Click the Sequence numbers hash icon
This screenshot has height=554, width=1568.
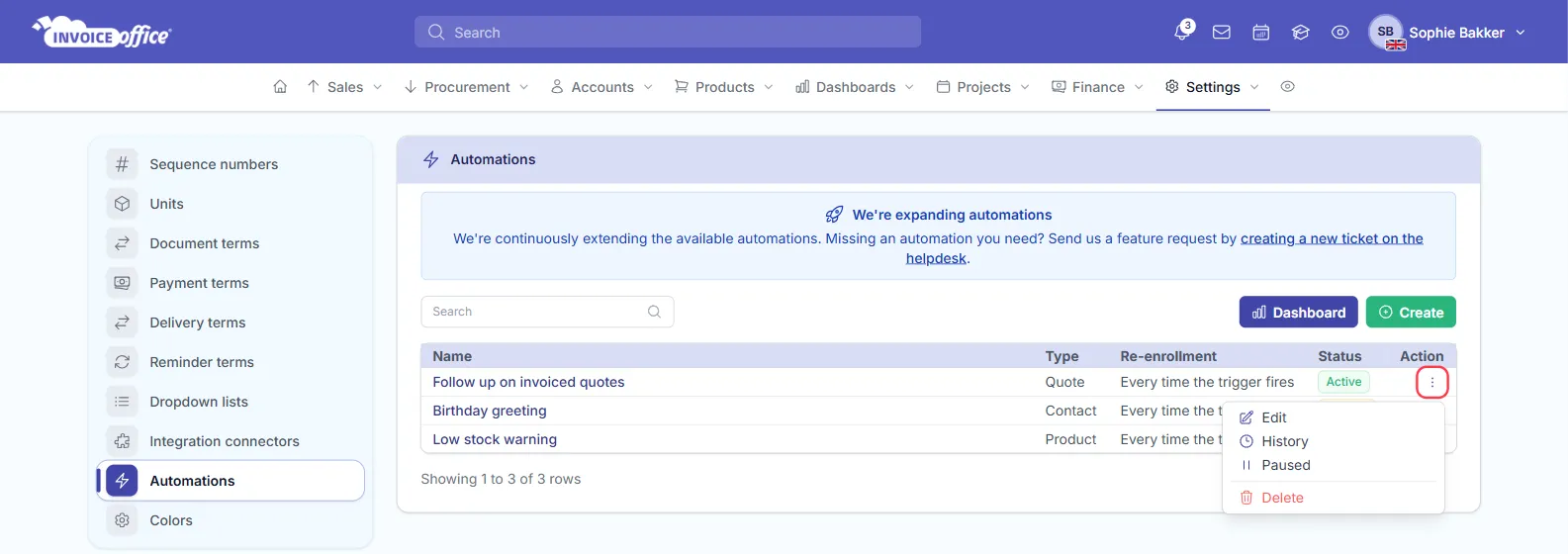122,164
